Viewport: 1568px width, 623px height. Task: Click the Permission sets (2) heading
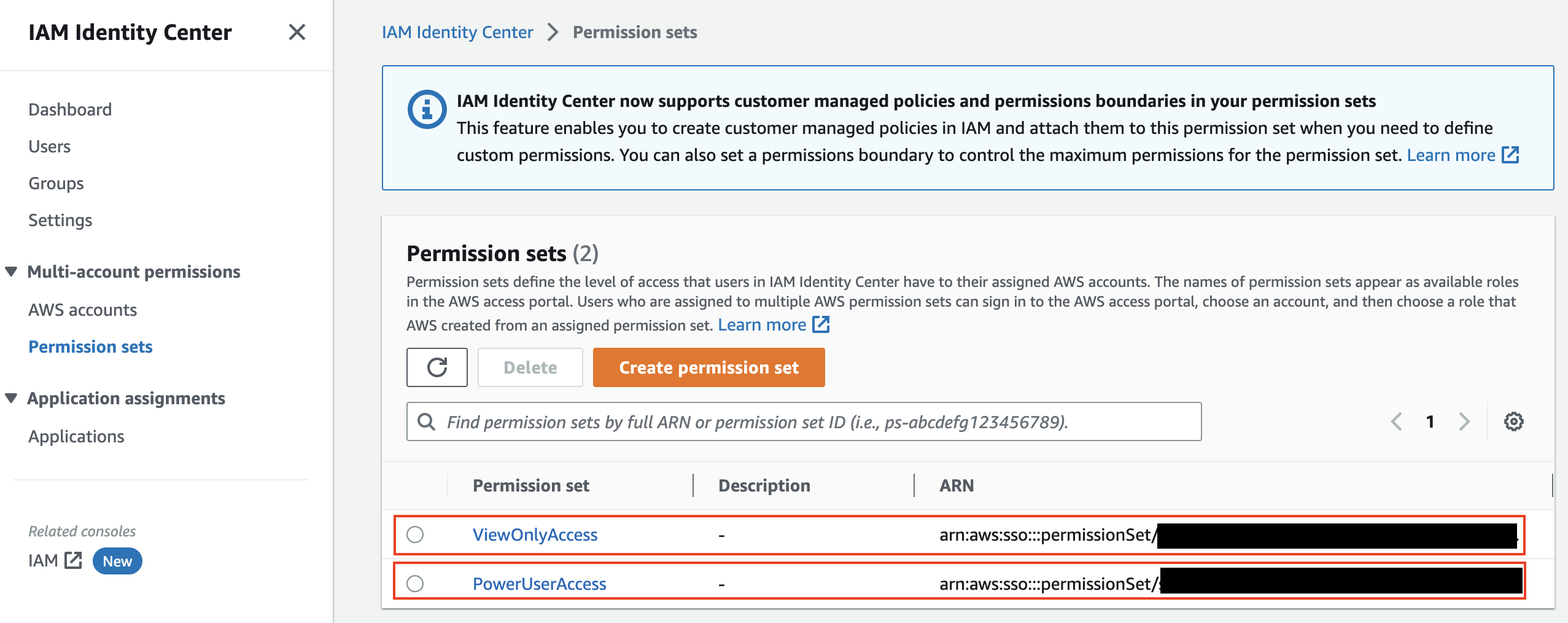coord(502,253)
